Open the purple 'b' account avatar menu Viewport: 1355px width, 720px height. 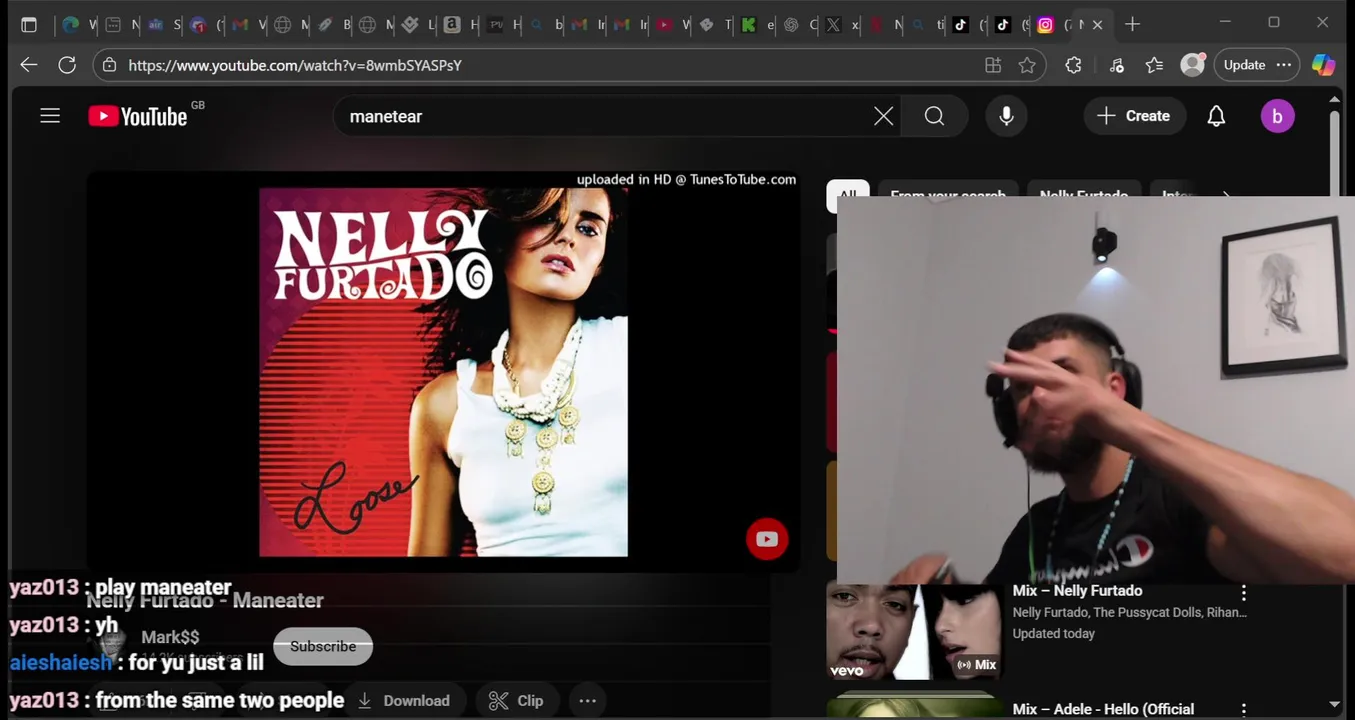point(1277,116)
